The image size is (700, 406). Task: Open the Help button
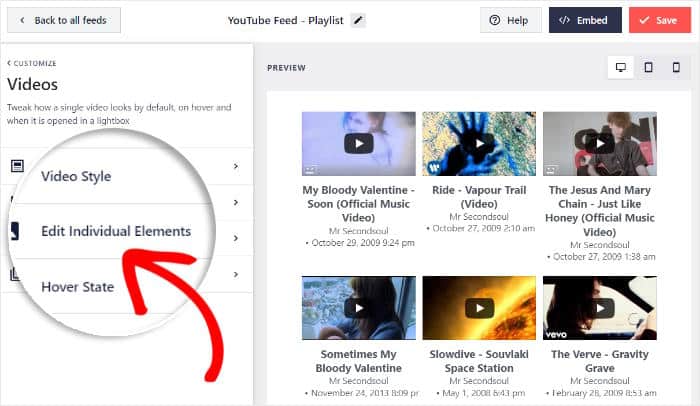[510, 20]
